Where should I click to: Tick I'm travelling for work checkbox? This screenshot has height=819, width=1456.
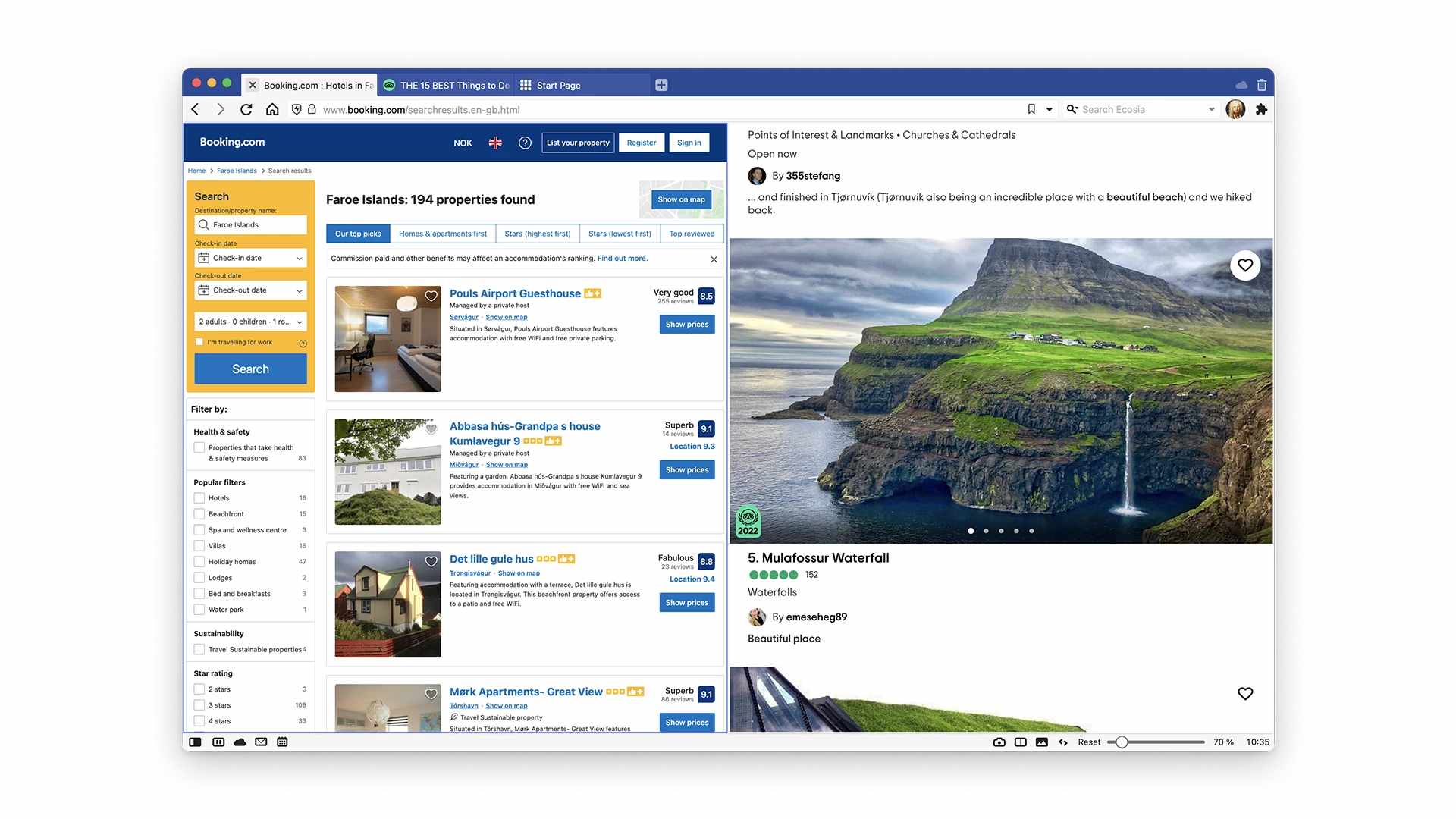199,342
